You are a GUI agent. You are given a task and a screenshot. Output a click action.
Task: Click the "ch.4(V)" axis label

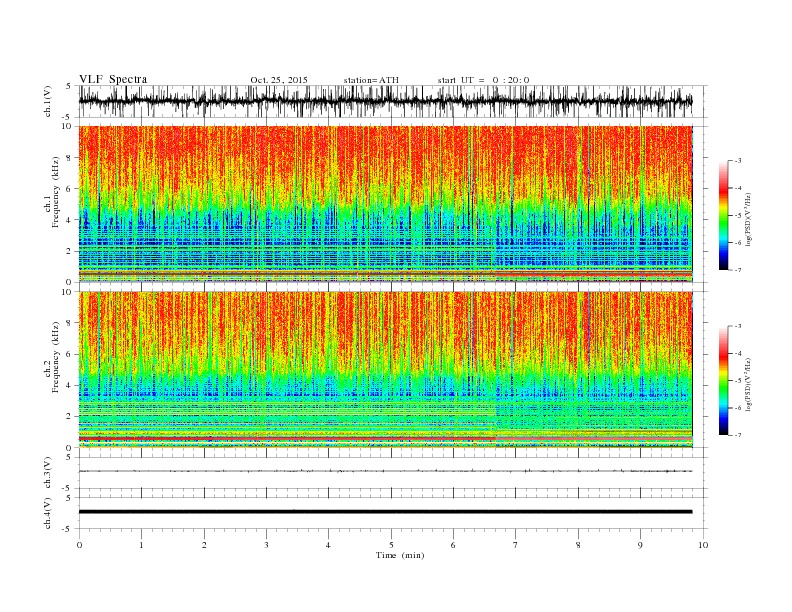48,513
